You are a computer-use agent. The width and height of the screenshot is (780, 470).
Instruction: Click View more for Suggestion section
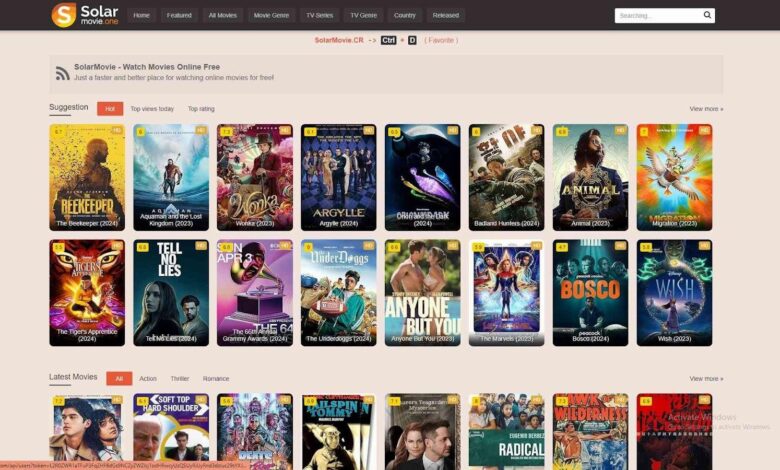[706, 108]
